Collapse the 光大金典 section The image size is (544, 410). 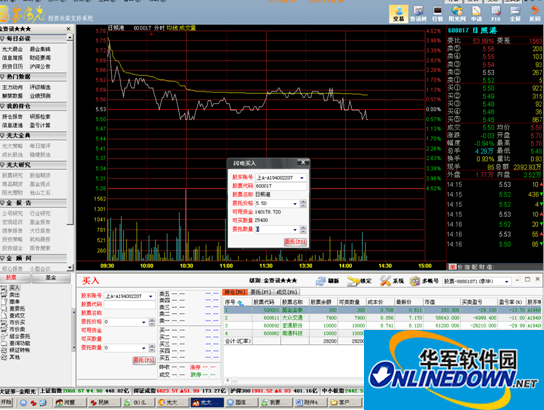3,135
